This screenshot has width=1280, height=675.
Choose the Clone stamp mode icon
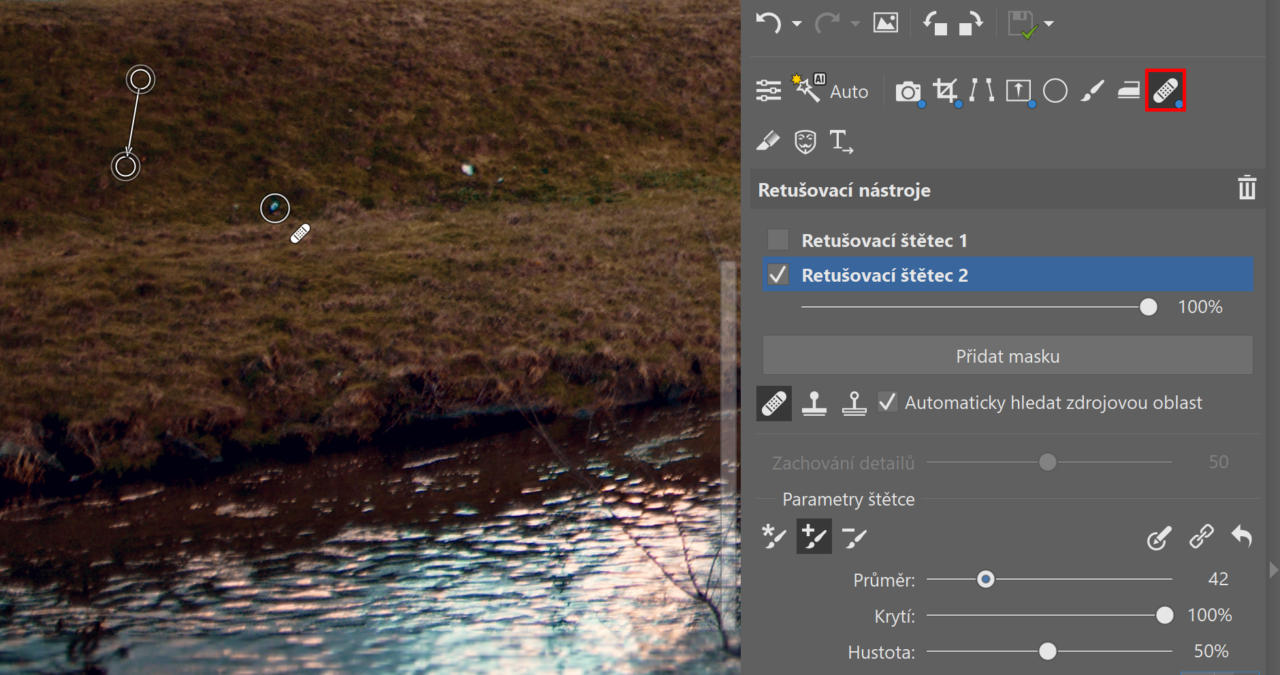814,403
